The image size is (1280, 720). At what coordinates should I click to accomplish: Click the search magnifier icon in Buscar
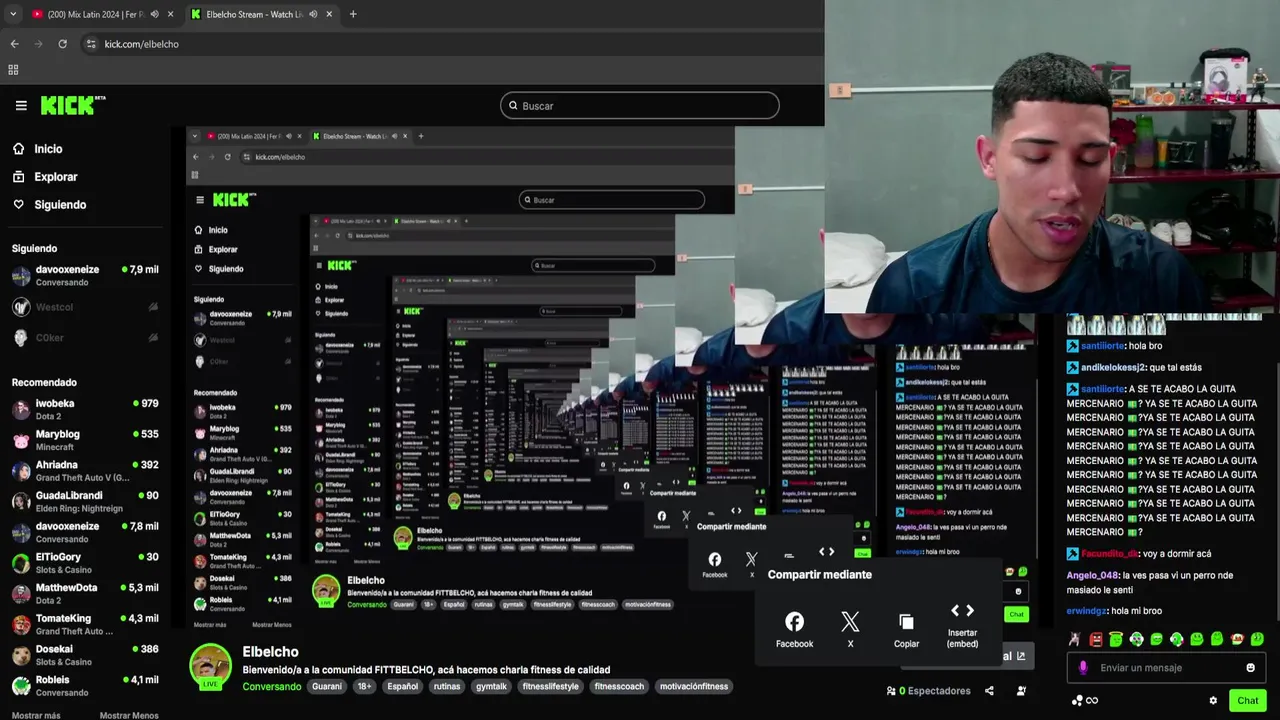click(x=514, y=105)
